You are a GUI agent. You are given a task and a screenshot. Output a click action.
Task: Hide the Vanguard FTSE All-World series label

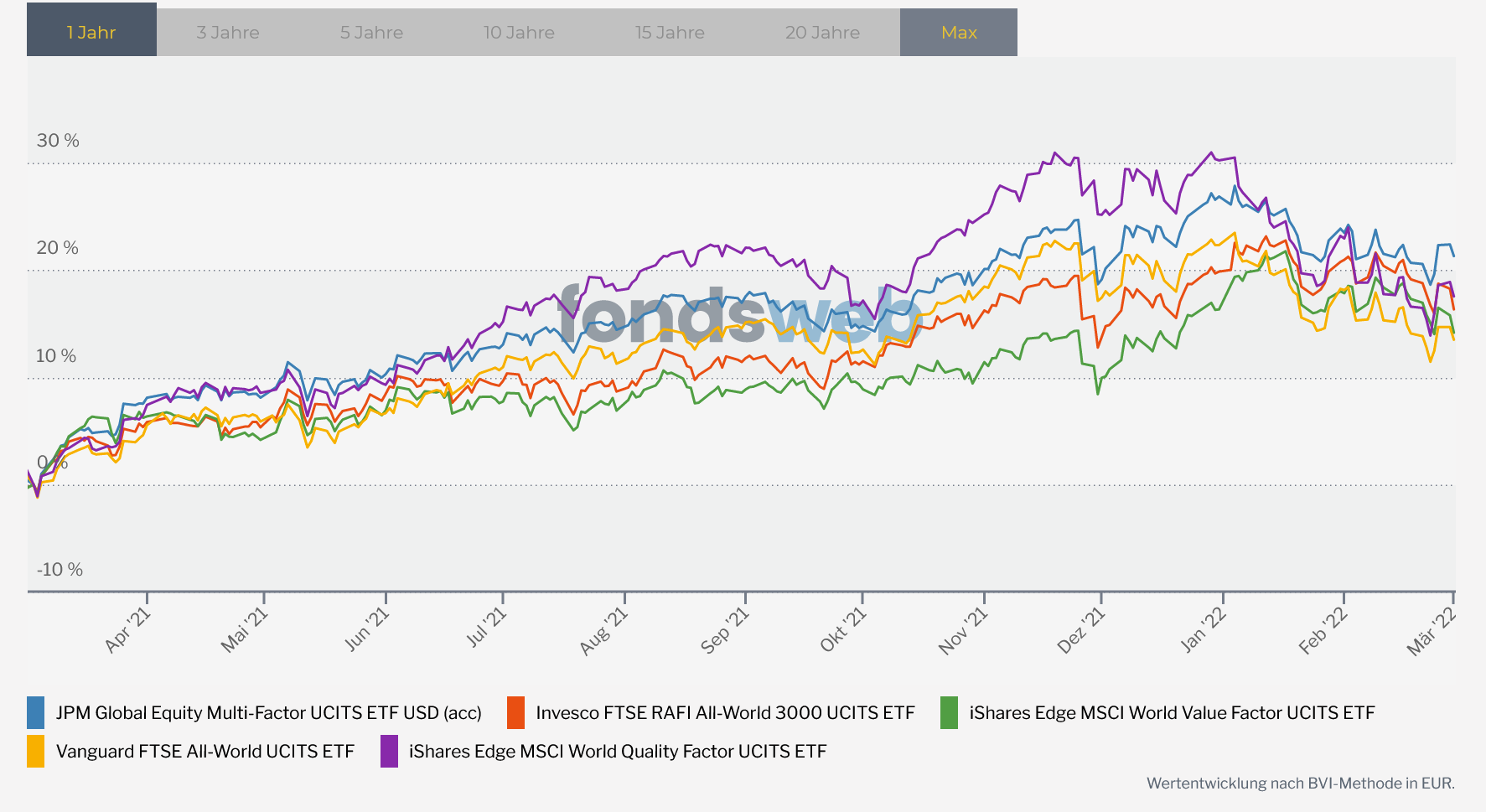205,752
